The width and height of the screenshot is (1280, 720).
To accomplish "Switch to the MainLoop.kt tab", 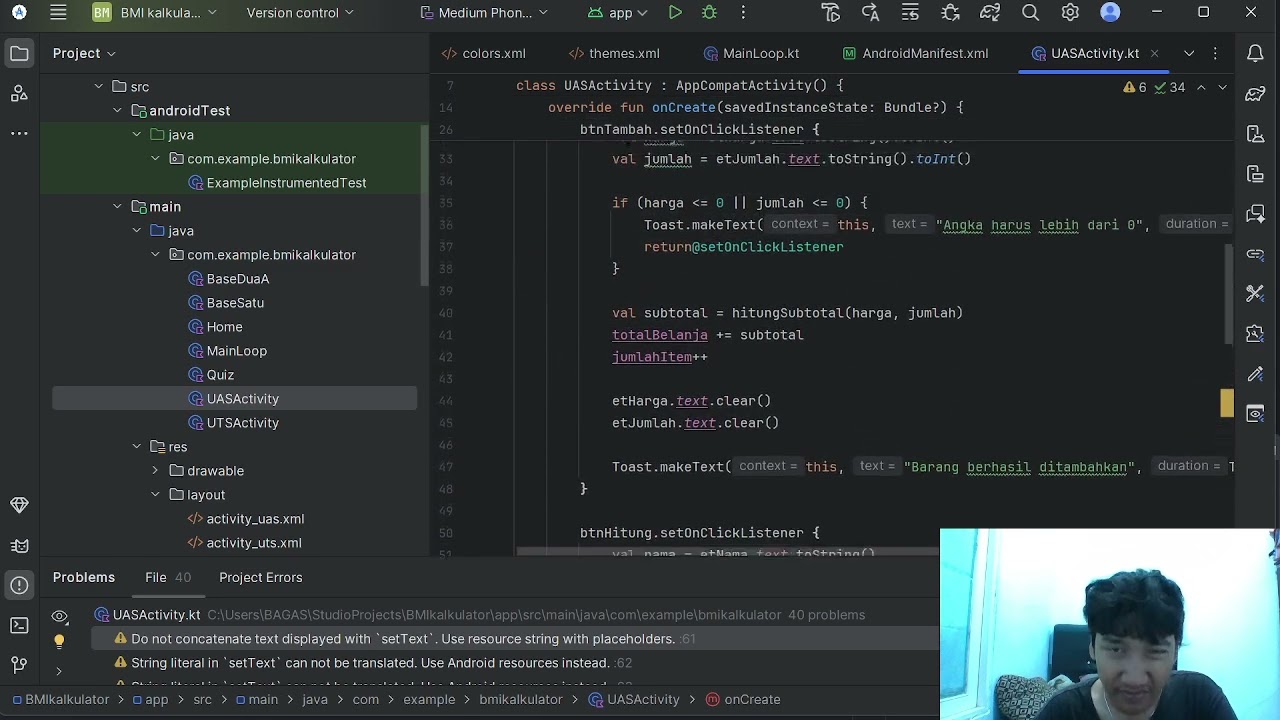I will point(751,53).
